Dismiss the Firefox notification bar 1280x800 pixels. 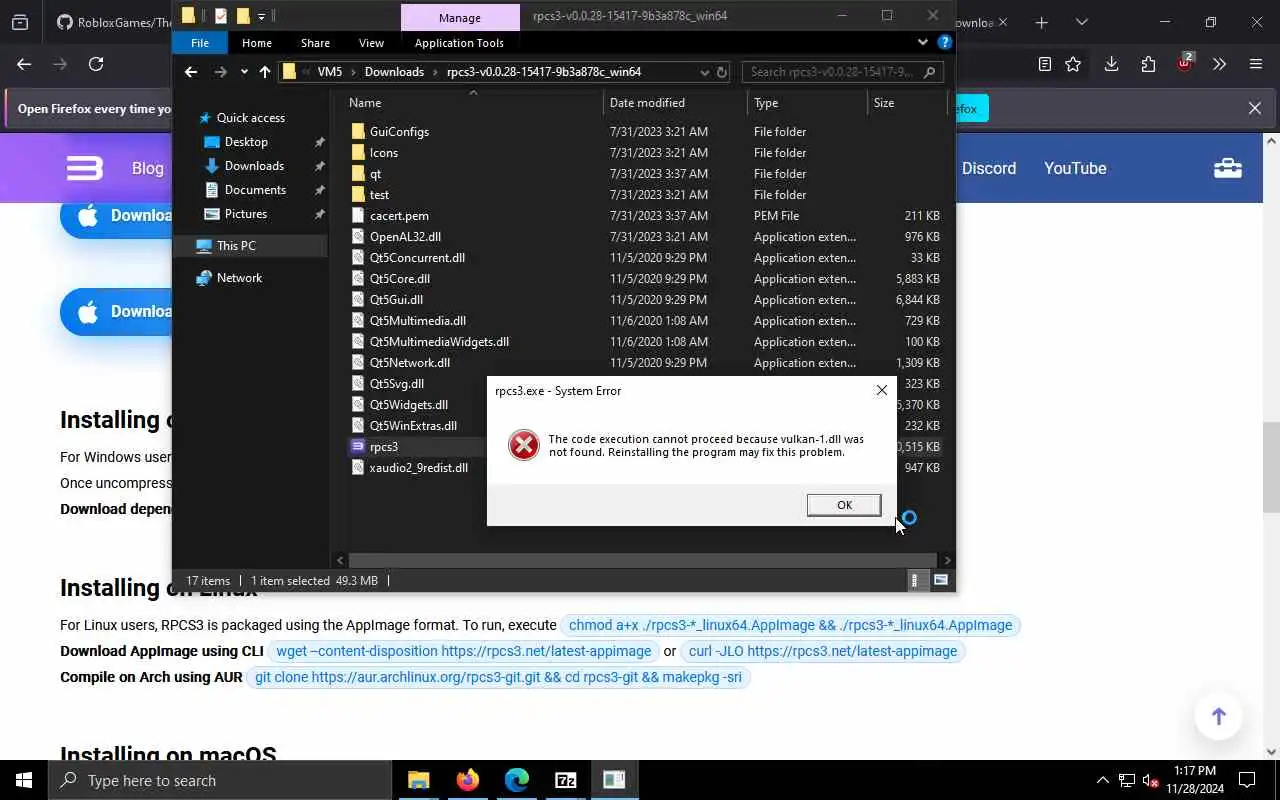1254,108
